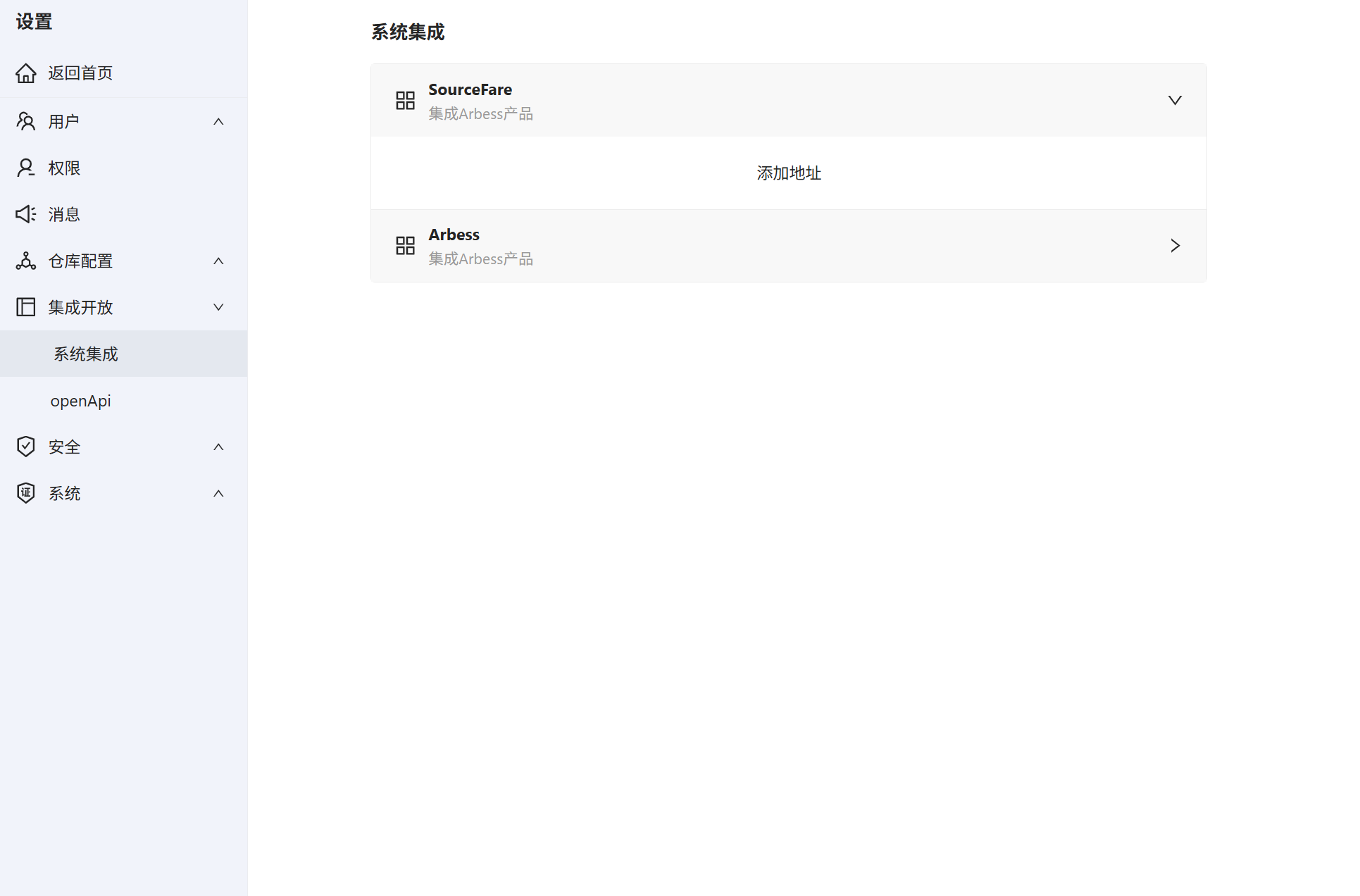Viewport: 1360px width, 896px height.
Task: Expand the Arbess panel arrow
Action: [1175, 246]
